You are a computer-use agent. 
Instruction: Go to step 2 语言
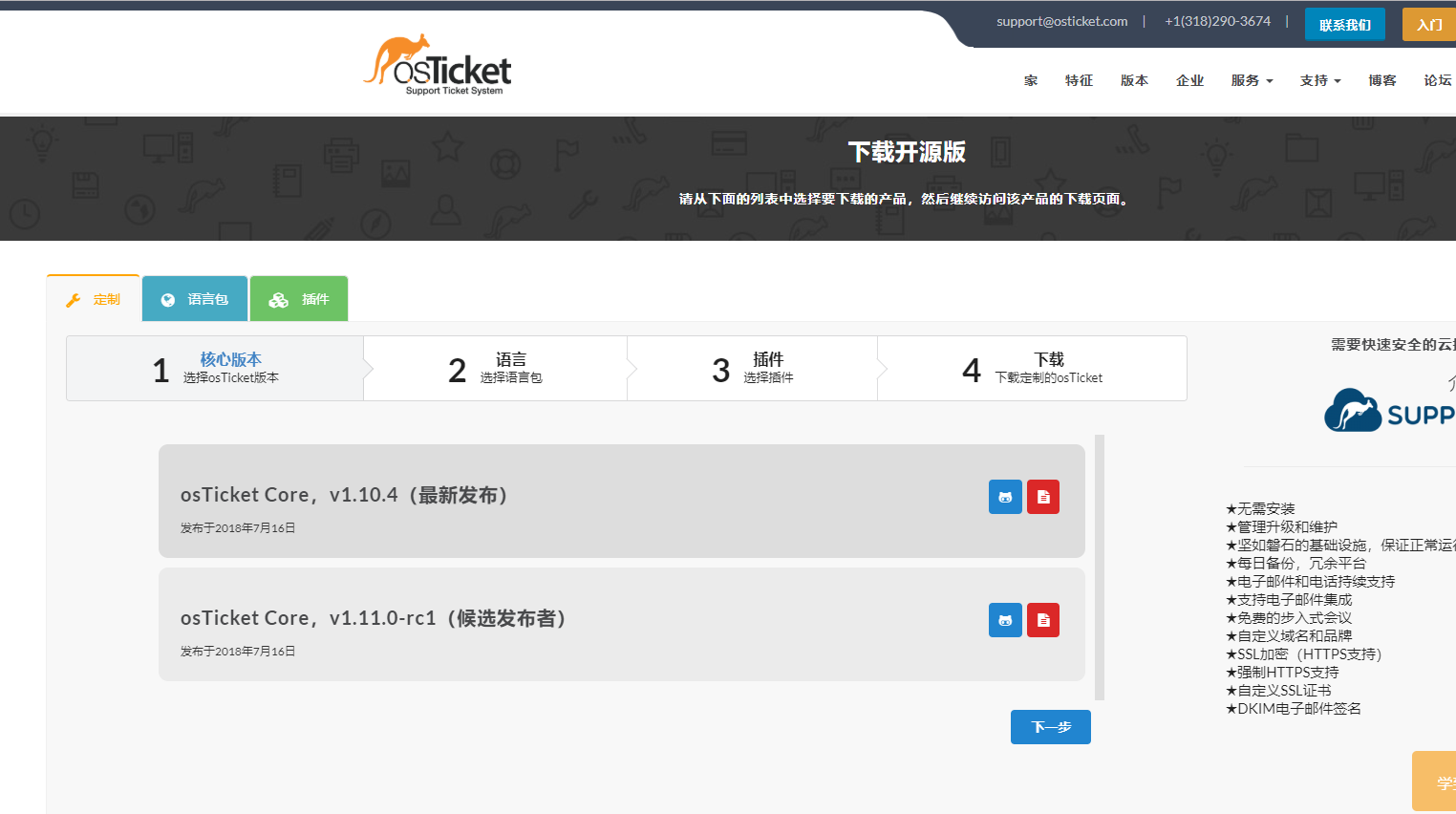pos(495,368)
